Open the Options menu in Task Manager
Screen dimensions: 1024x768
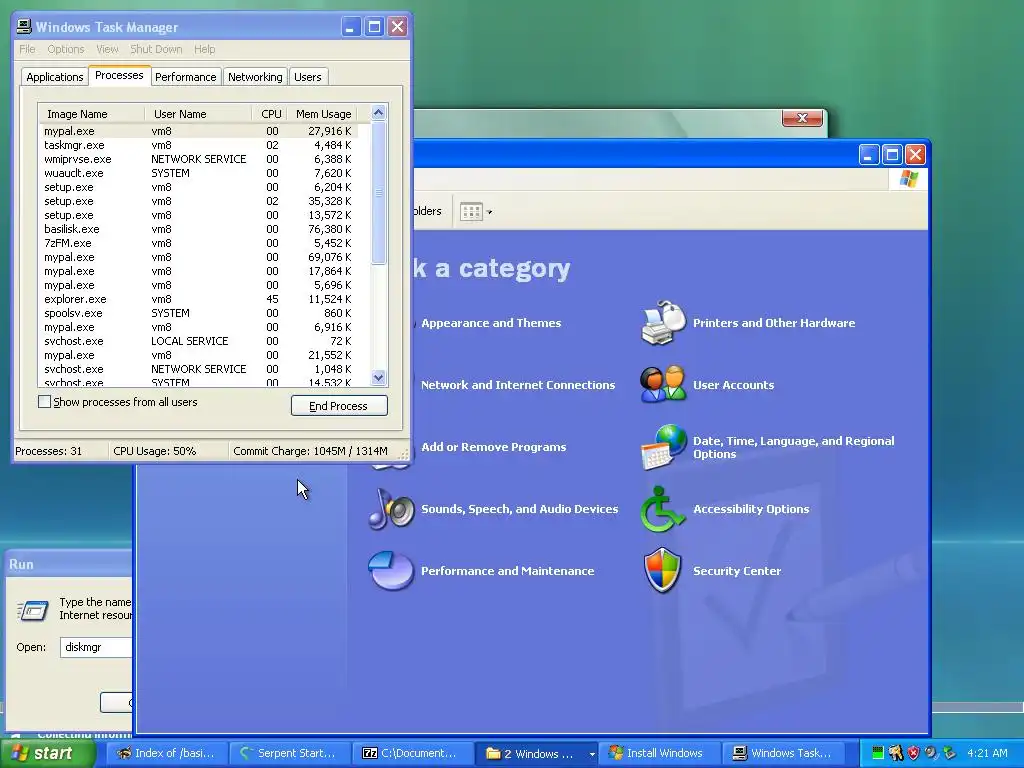point(65,49)
